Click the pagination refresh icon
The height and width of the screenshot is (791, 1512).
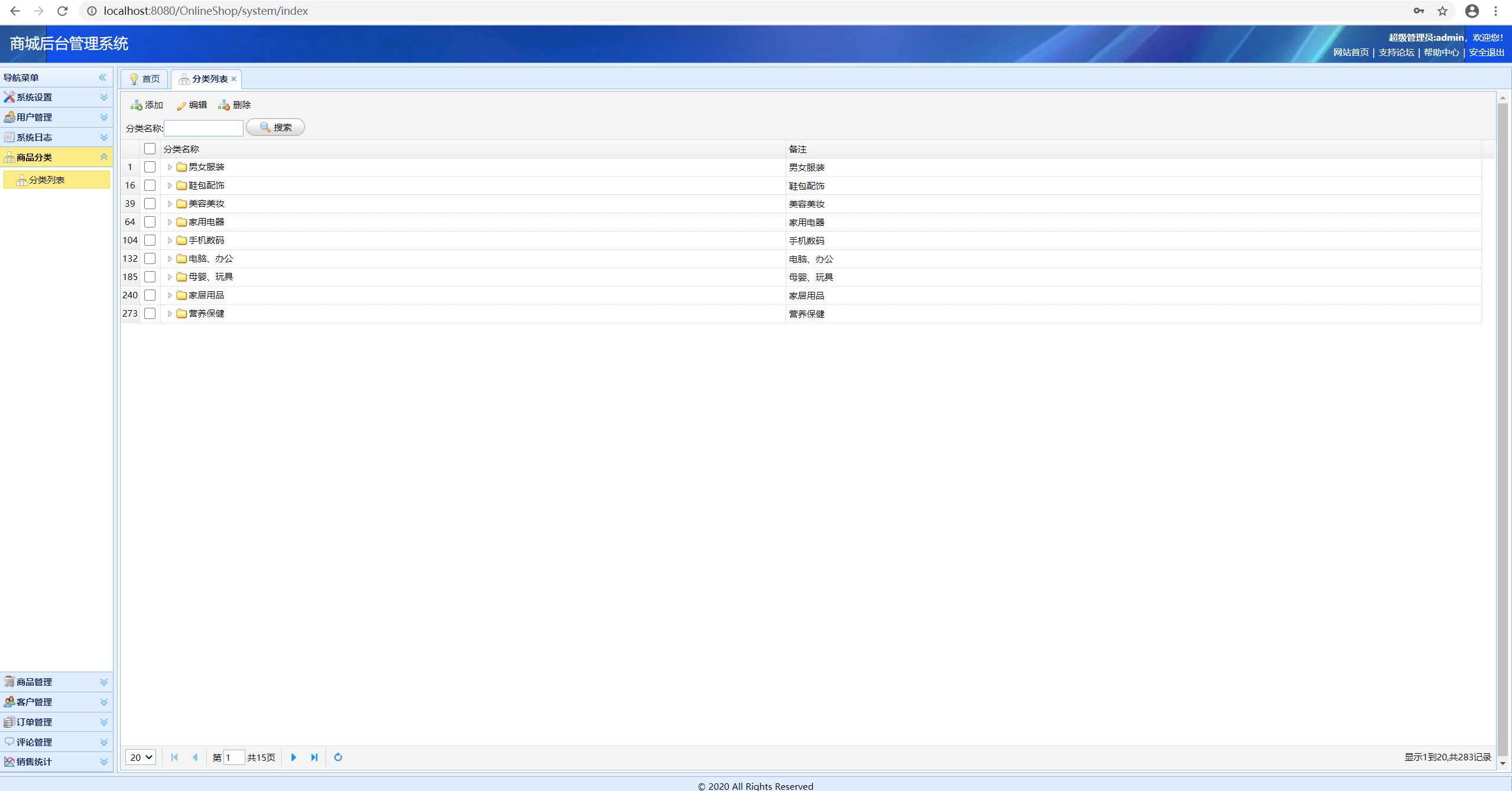pos(338,757)
